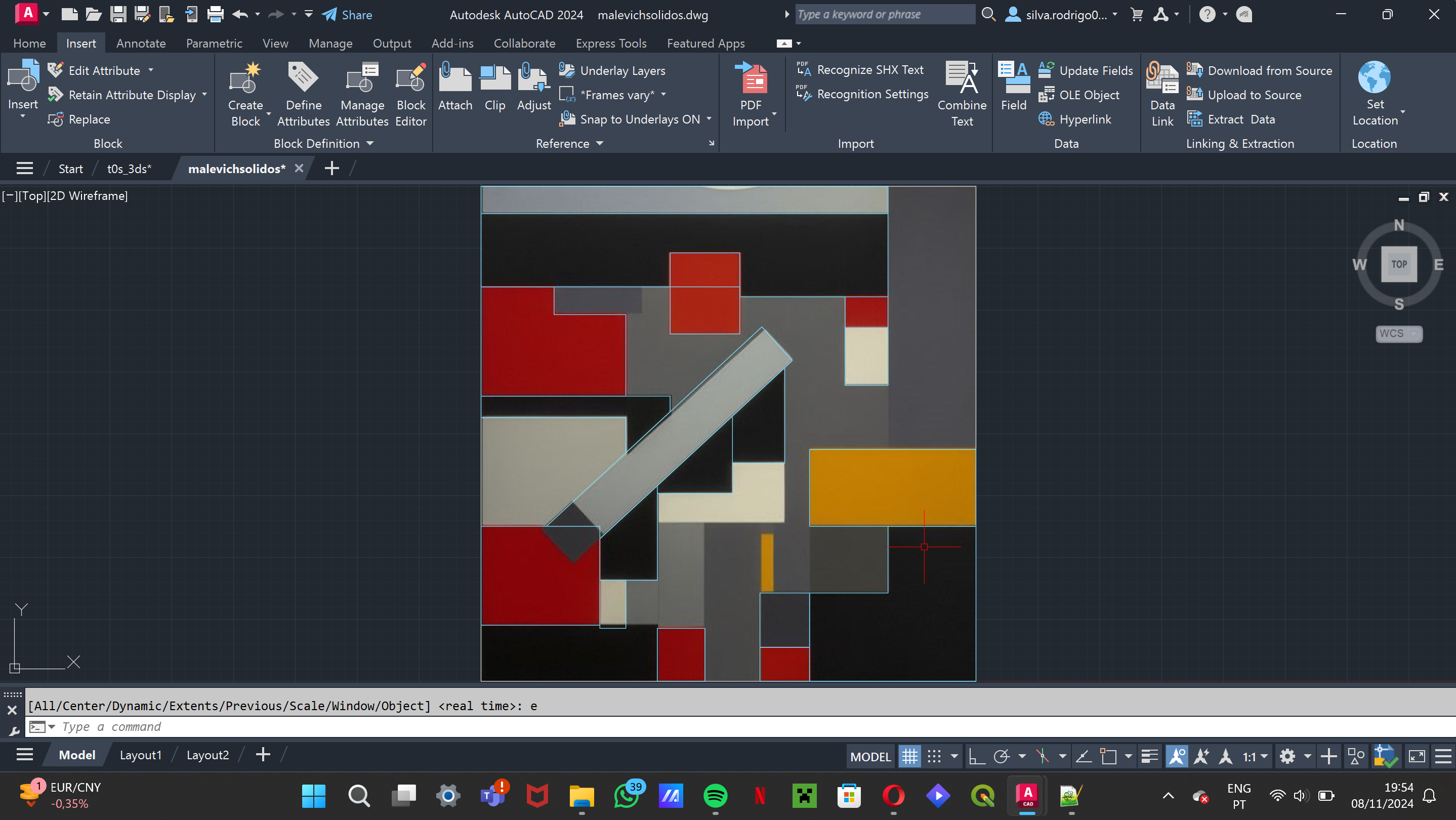Screen dimensions: 1456x820
Task: Toggle 2D object snap
Action: (1108, 756)
